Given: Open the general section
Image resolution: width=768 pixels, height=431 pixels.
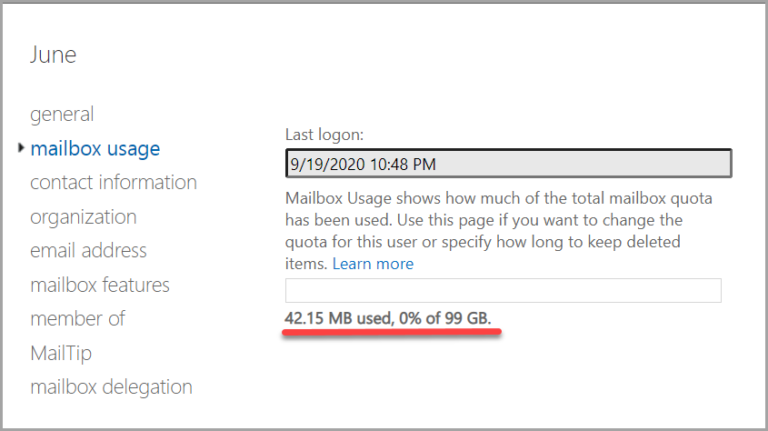Looking at the screenshot, I should tap(62, 114).
